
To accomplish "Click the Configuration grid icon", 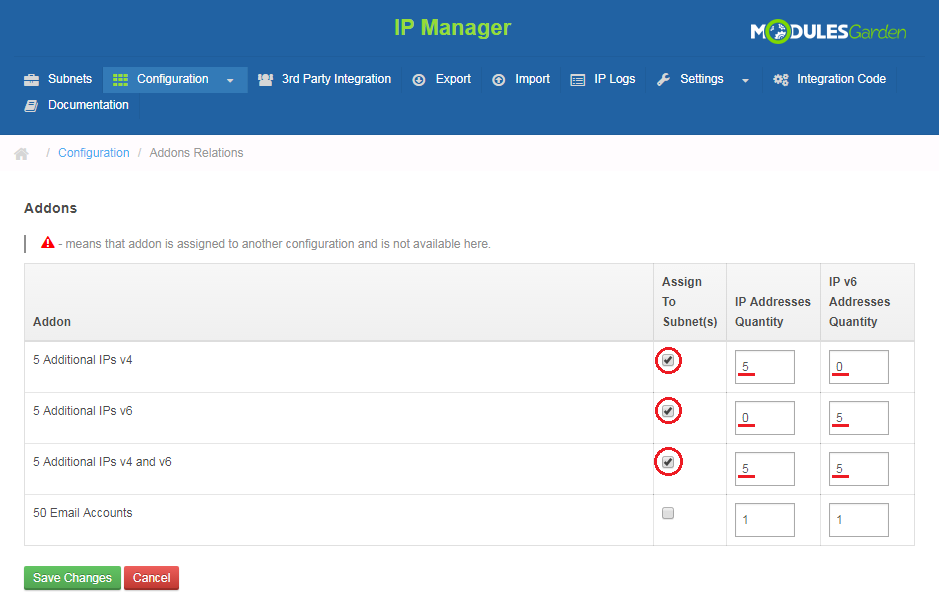I will pos(120,80).
